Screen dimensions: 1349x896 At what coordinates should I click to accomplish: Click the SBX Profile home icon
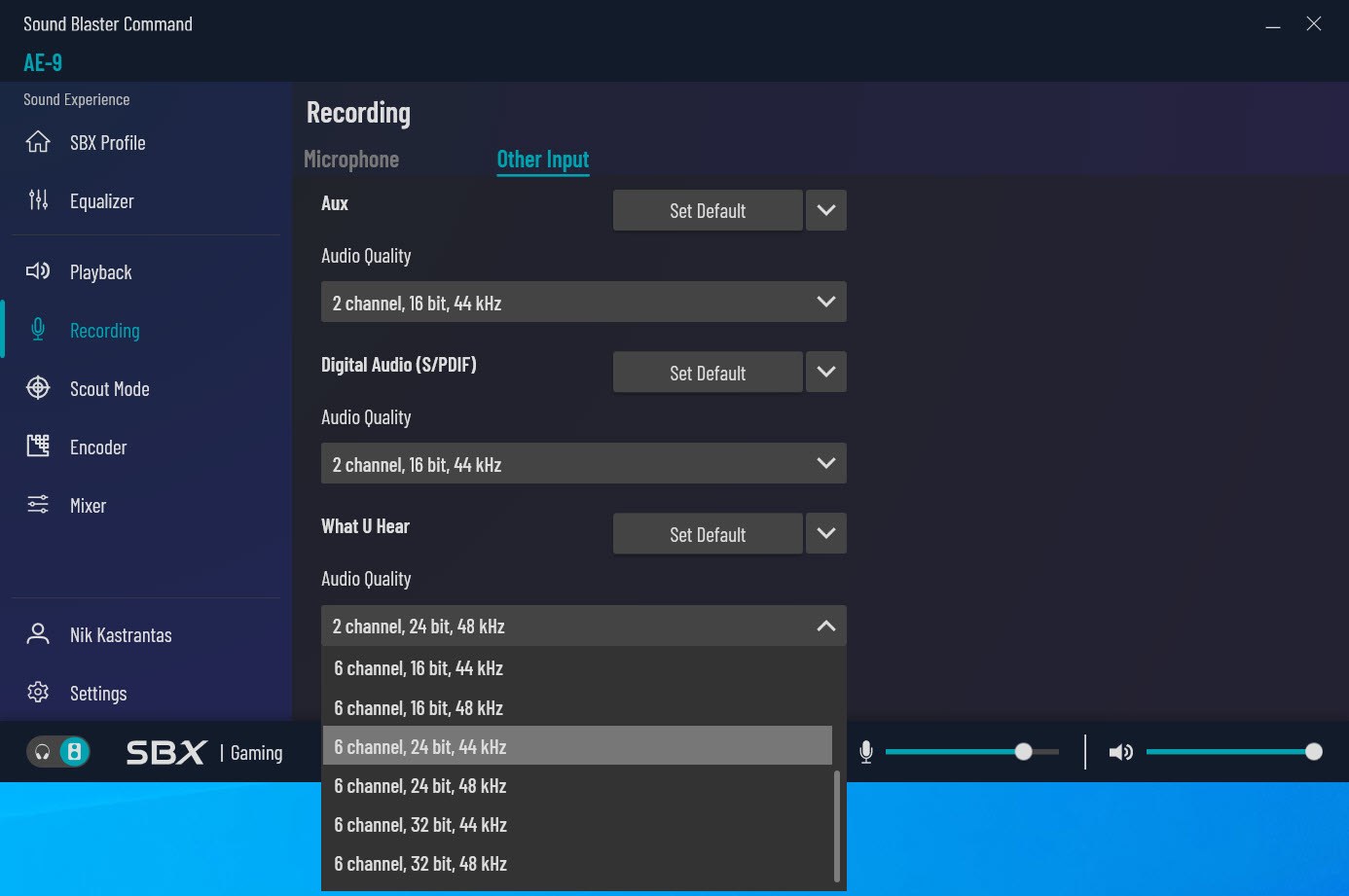pyautogui.click(x=38, y=142)
